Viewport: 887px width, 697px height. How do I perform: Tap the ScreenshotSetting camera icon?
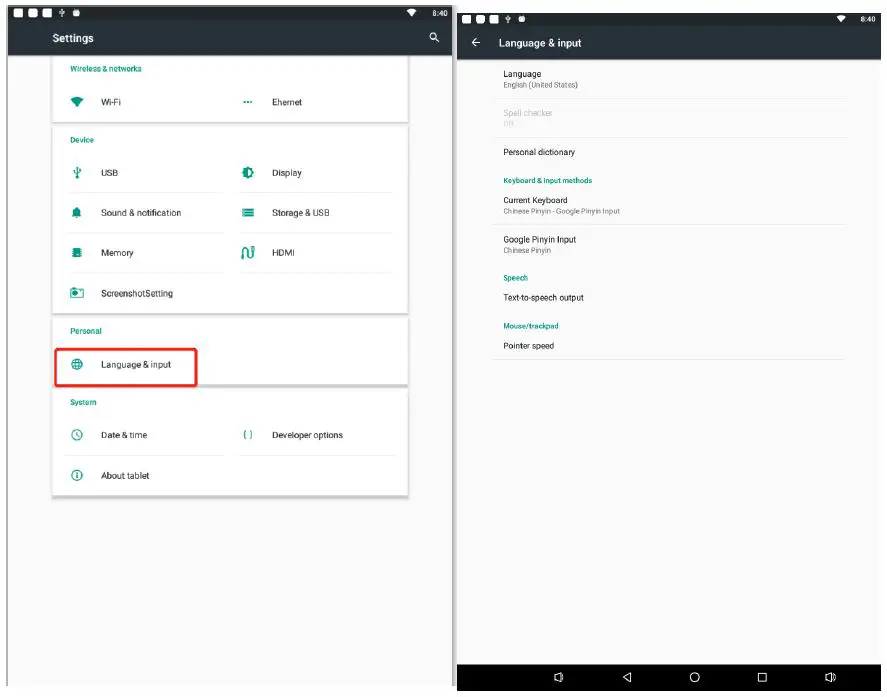click(77, 293)
